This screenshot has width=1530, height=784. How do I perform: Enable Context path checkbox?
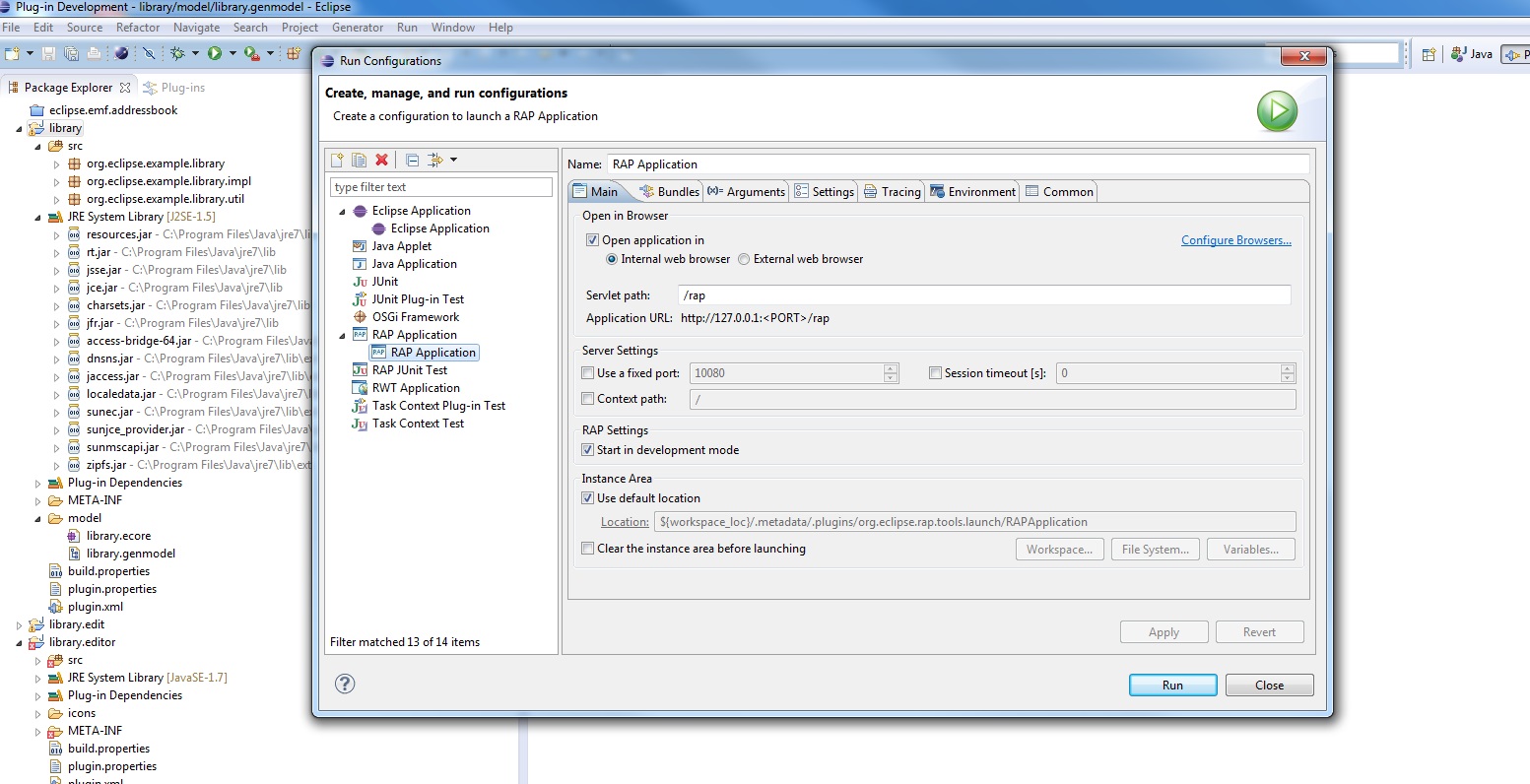pos(588,399)
